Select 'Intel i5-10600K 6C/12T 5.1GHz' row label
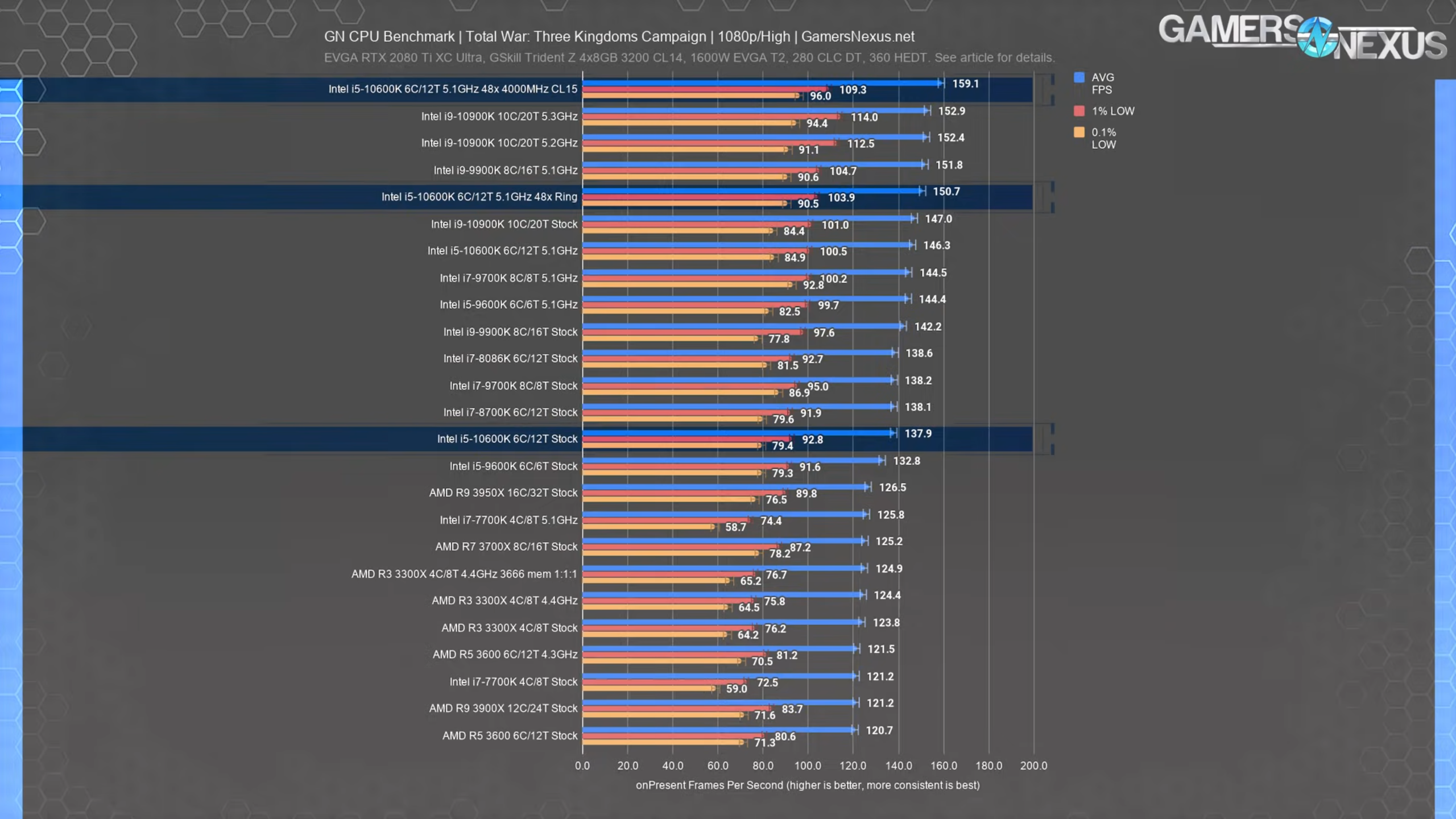This screenshot has width=1456, height=819. [502, 251]
